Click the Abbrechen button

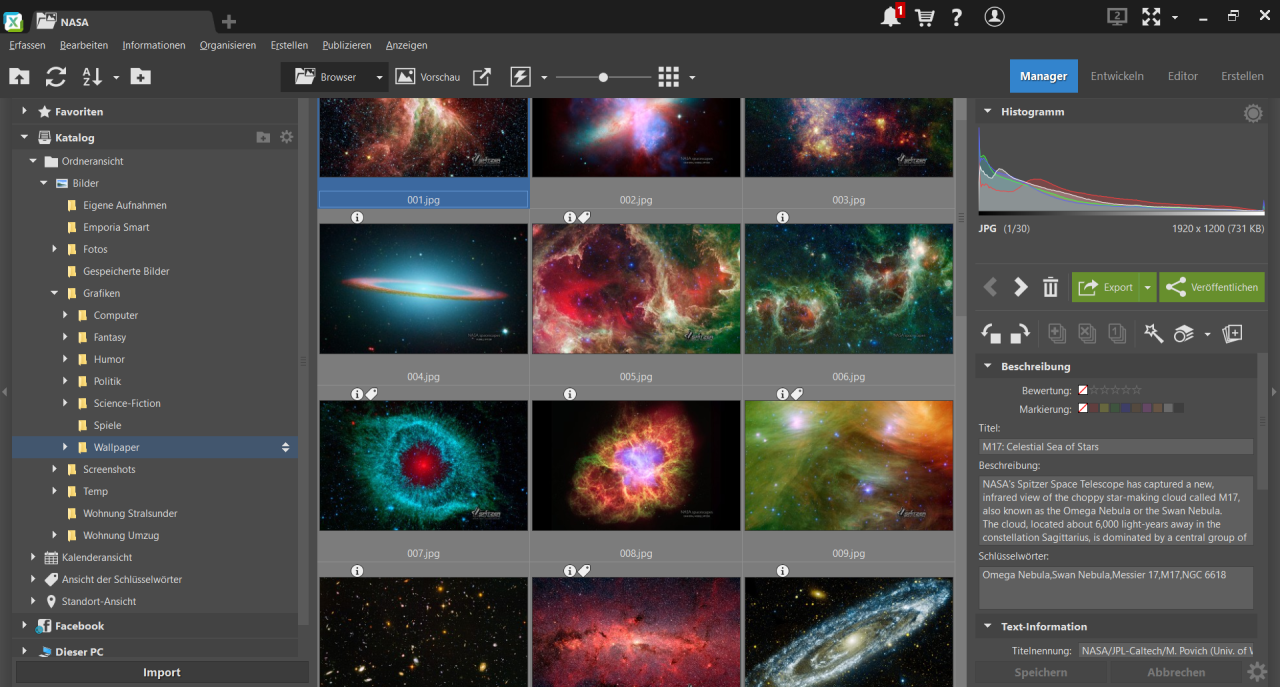pos(1176,672)
